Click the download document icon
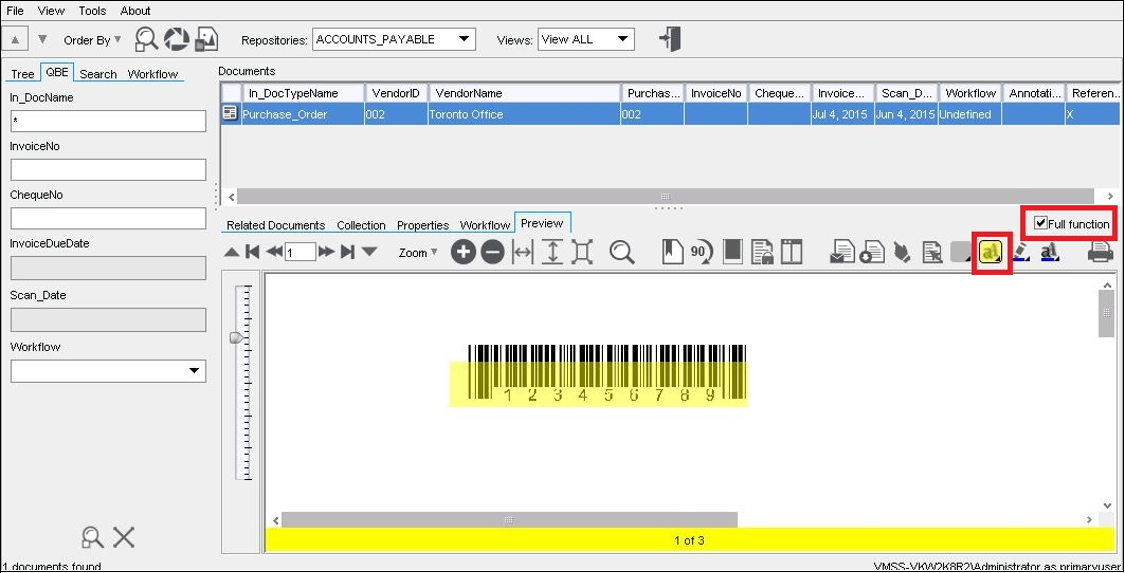 tap(872, 252)
